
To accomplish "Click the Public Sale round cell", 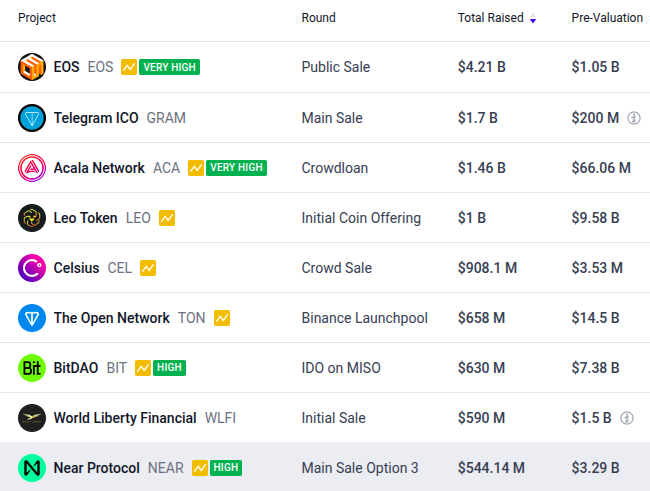I will tap(336, 67).
